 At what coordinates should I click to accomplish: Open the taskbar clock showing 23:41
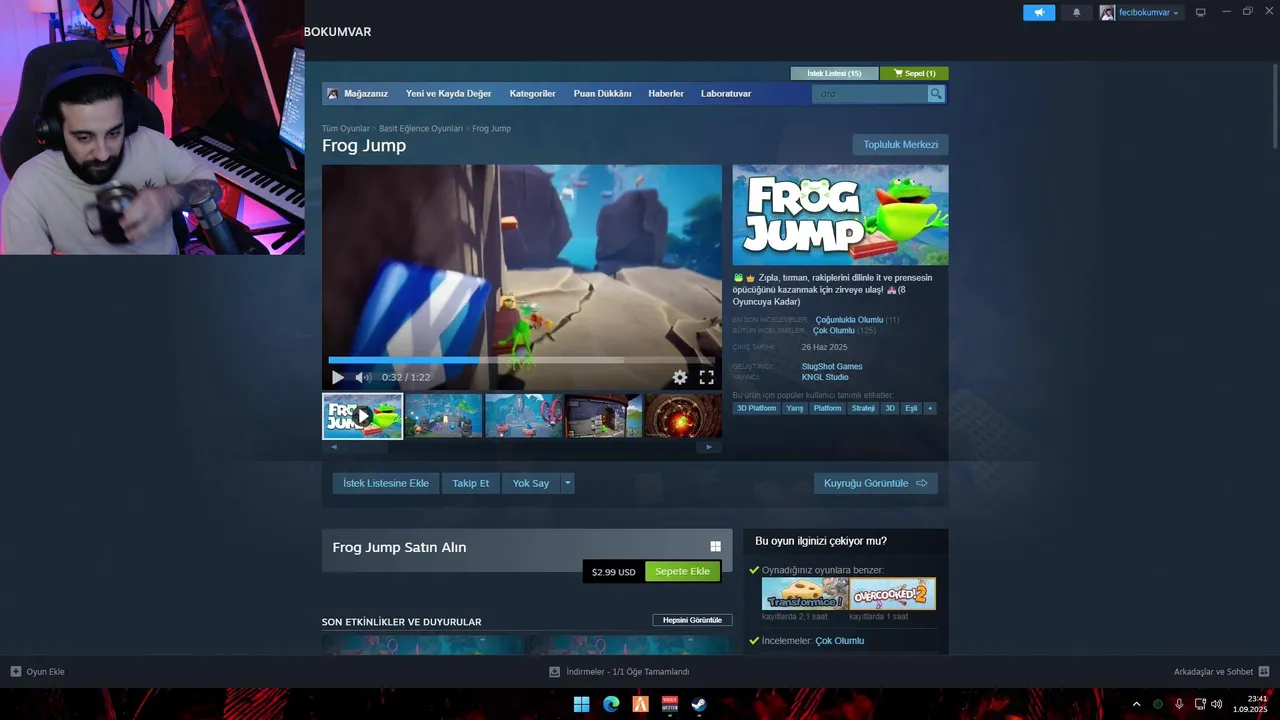pyautogui.click(x=1250, y=704)
